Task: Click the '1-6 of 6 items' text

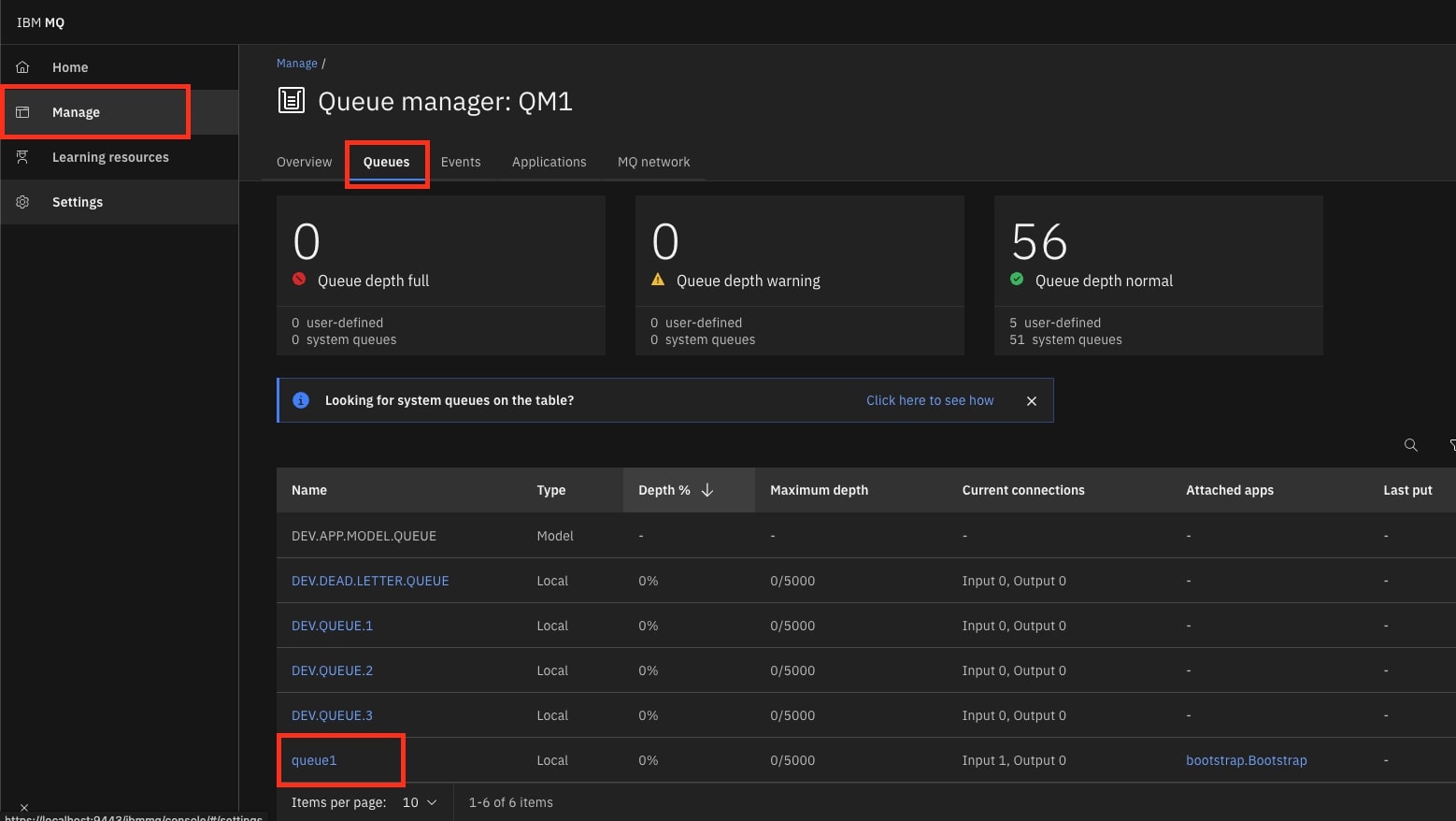Action: coord(510,802)
